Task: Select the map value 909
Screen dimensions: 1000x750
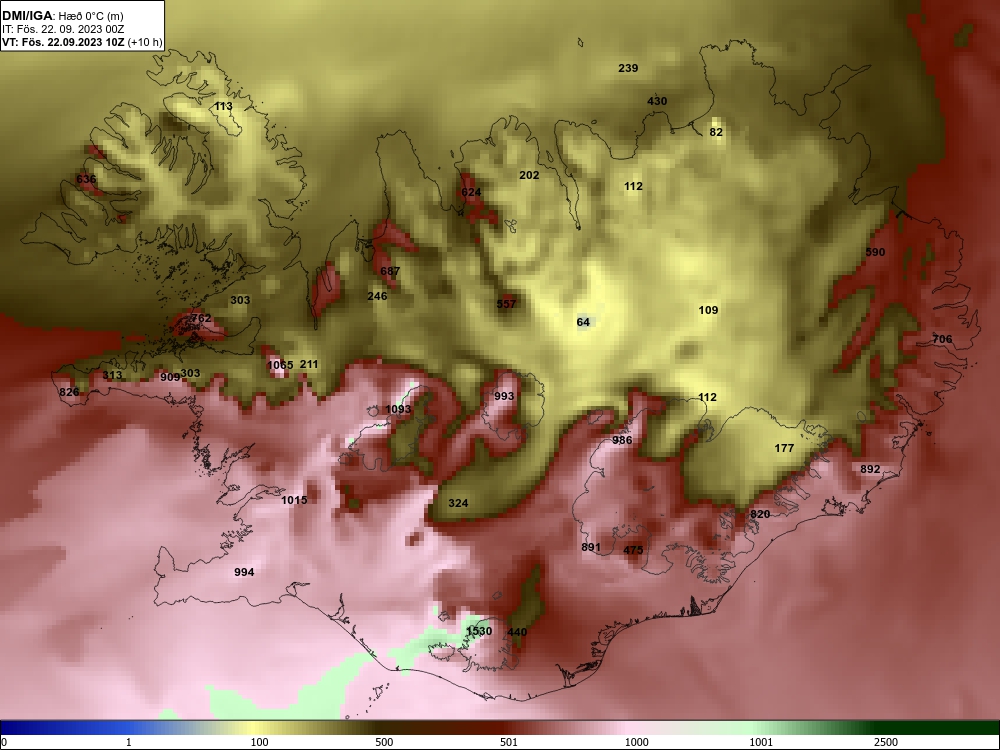Action: (170, 377)
